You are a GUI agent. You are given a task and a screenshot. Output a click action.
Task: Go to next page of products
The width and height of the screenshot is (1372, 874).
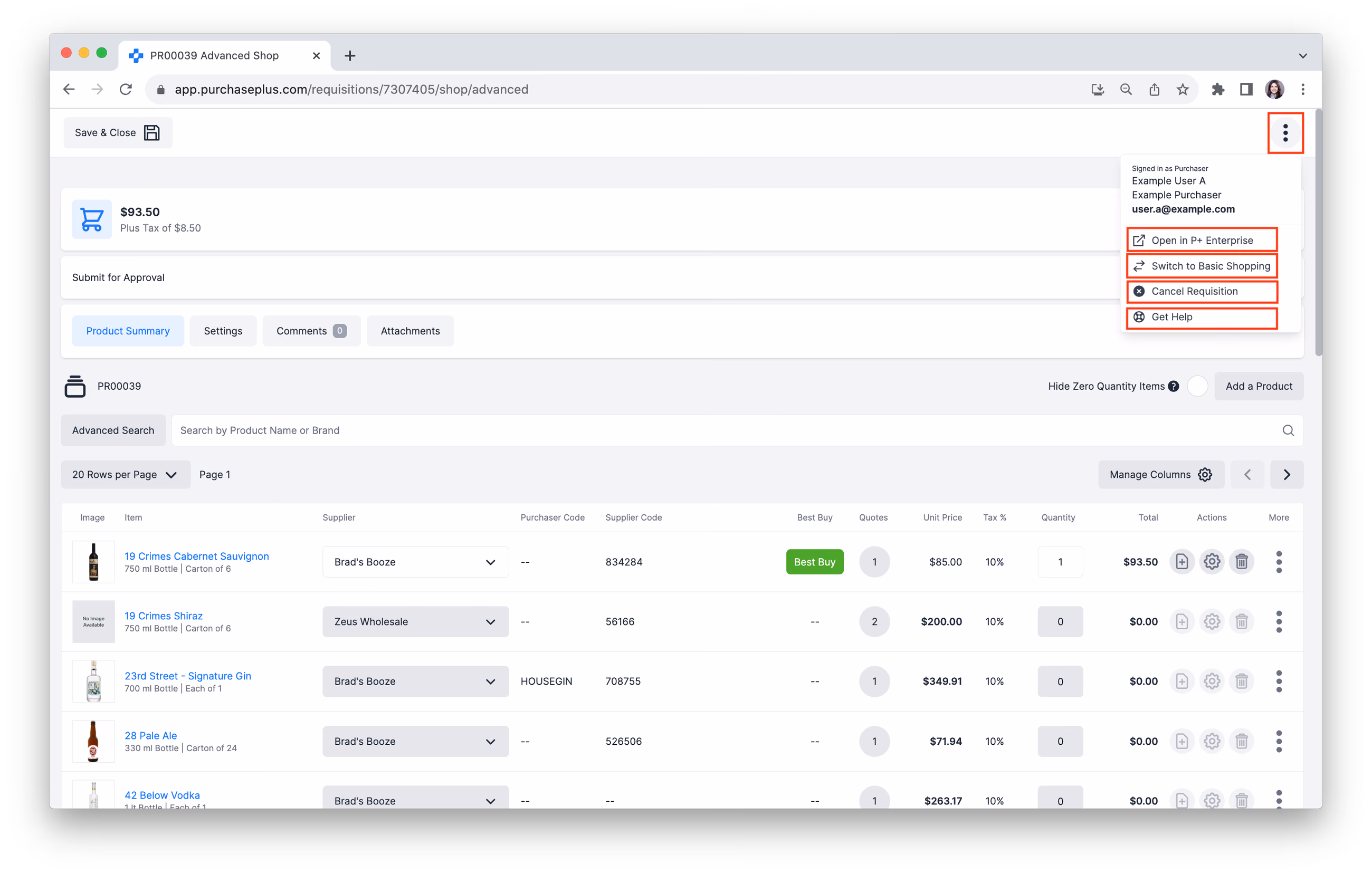click(1286, 475)
